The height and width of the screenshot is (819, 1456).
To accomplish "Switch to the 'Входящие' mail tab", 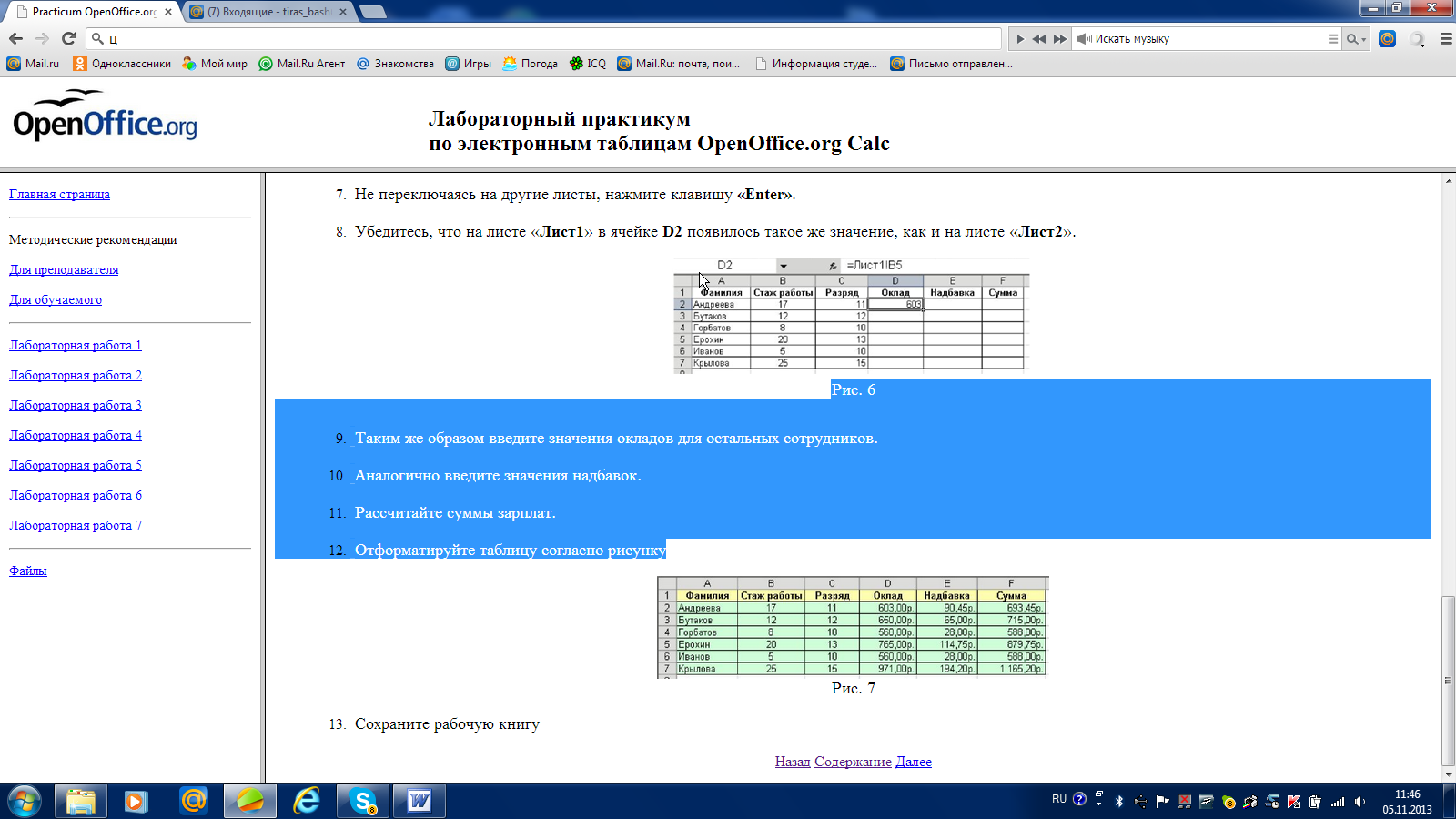I will pos(269,12).
